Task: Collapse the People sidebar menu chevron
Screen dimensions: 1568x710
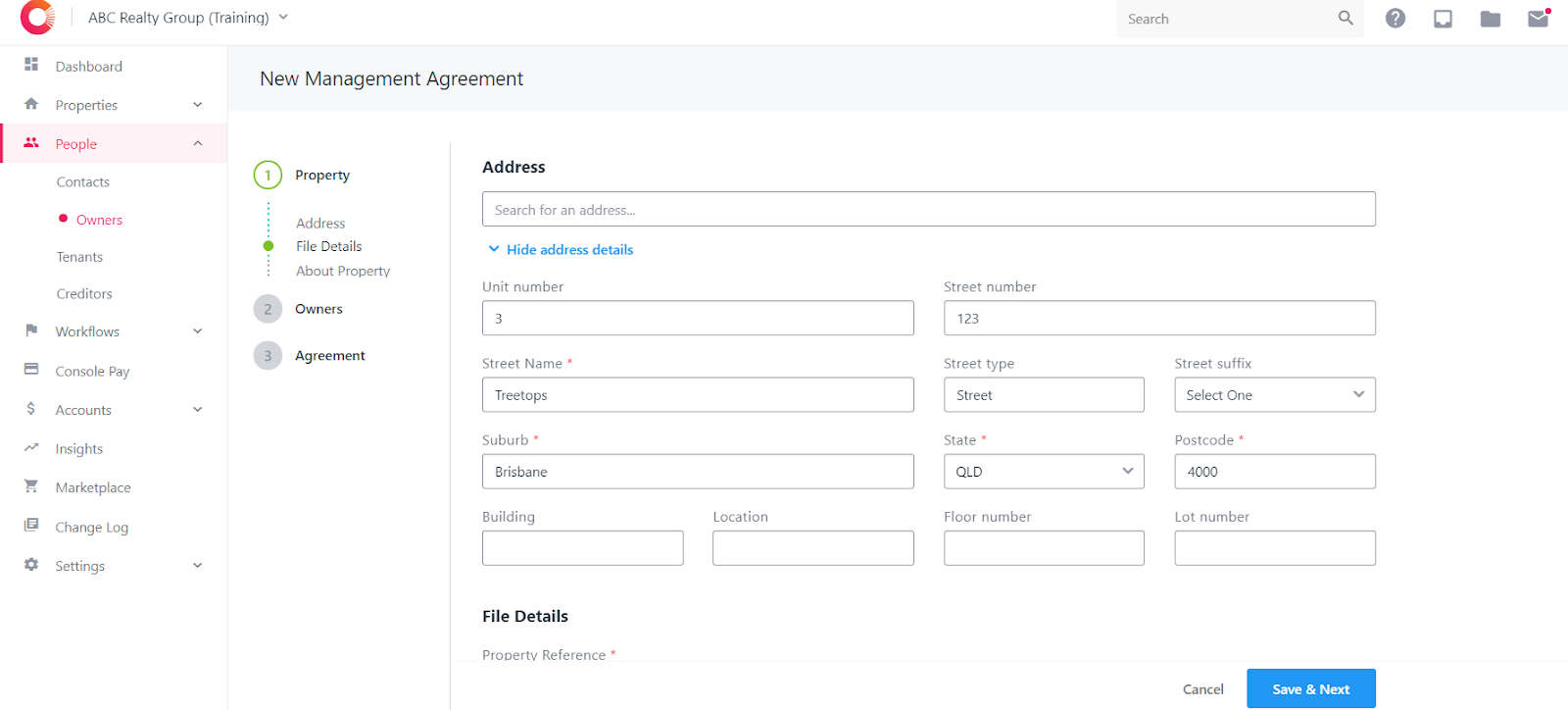Action: [198, 143]
